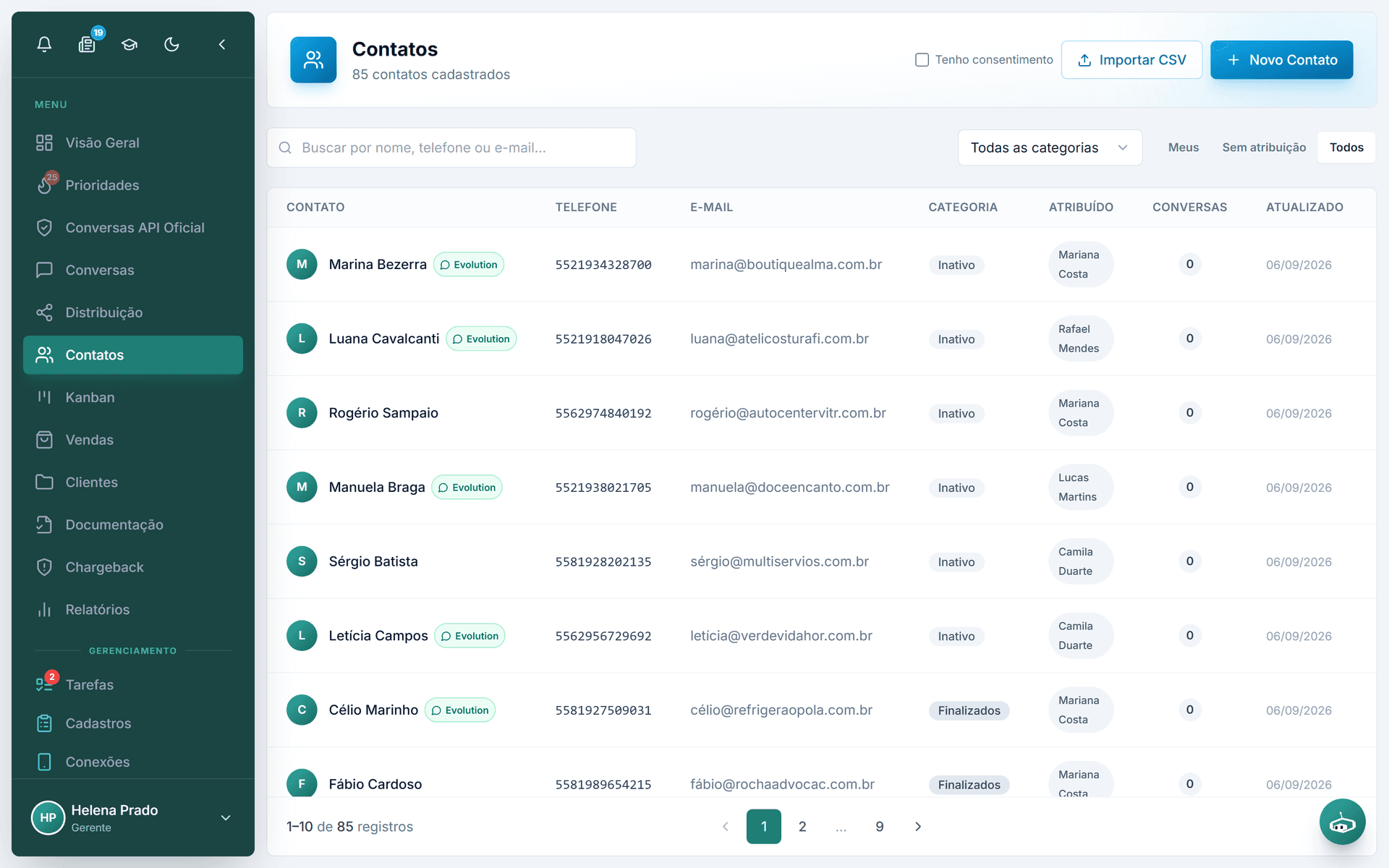The height and width of the screenshot is (868, 1389).
Task: Open the news icon with badge 19
Action: tap(88, 44)
